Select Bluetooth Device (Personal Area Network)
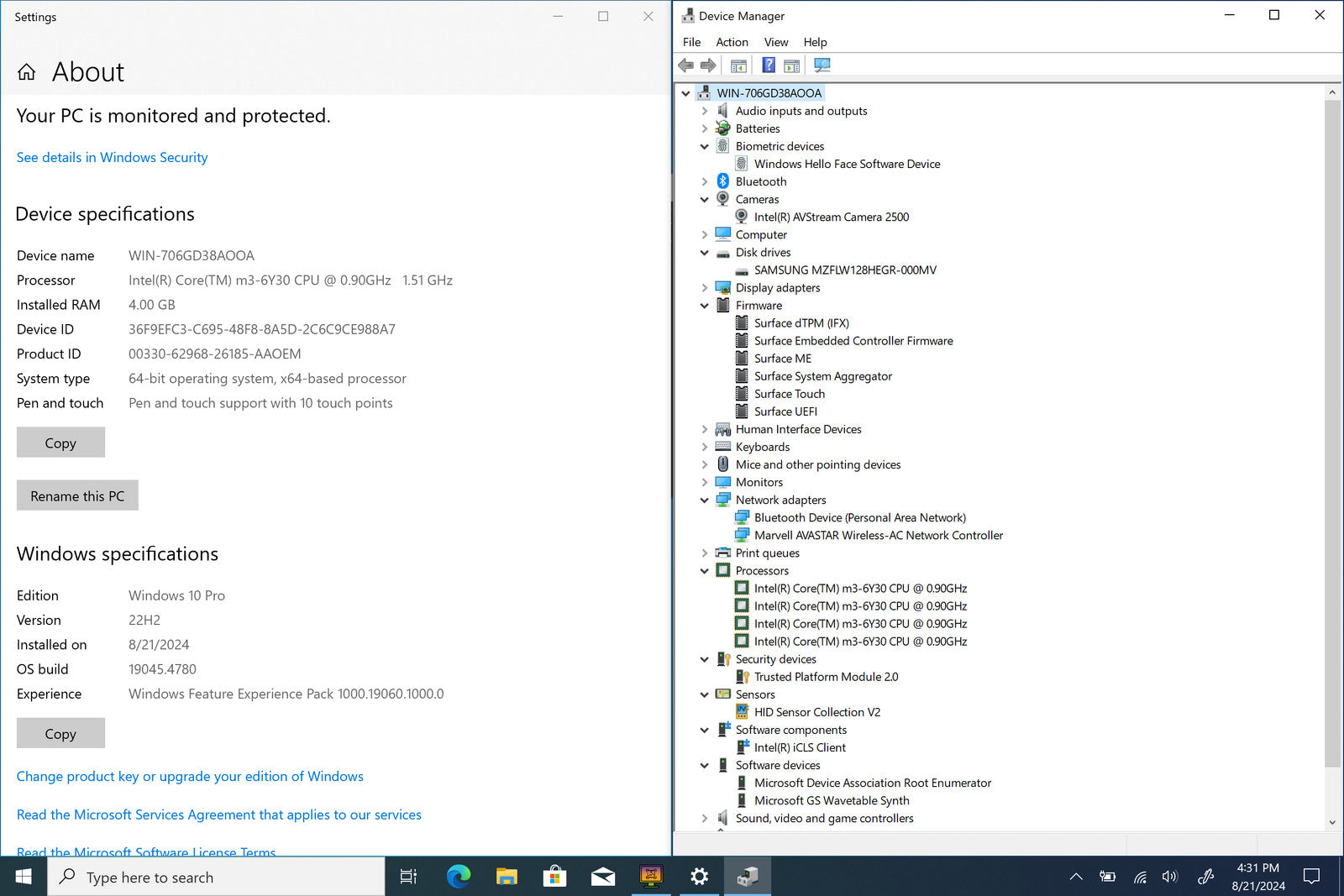This screenshot has width=1344, height=896. coord(860,518)
